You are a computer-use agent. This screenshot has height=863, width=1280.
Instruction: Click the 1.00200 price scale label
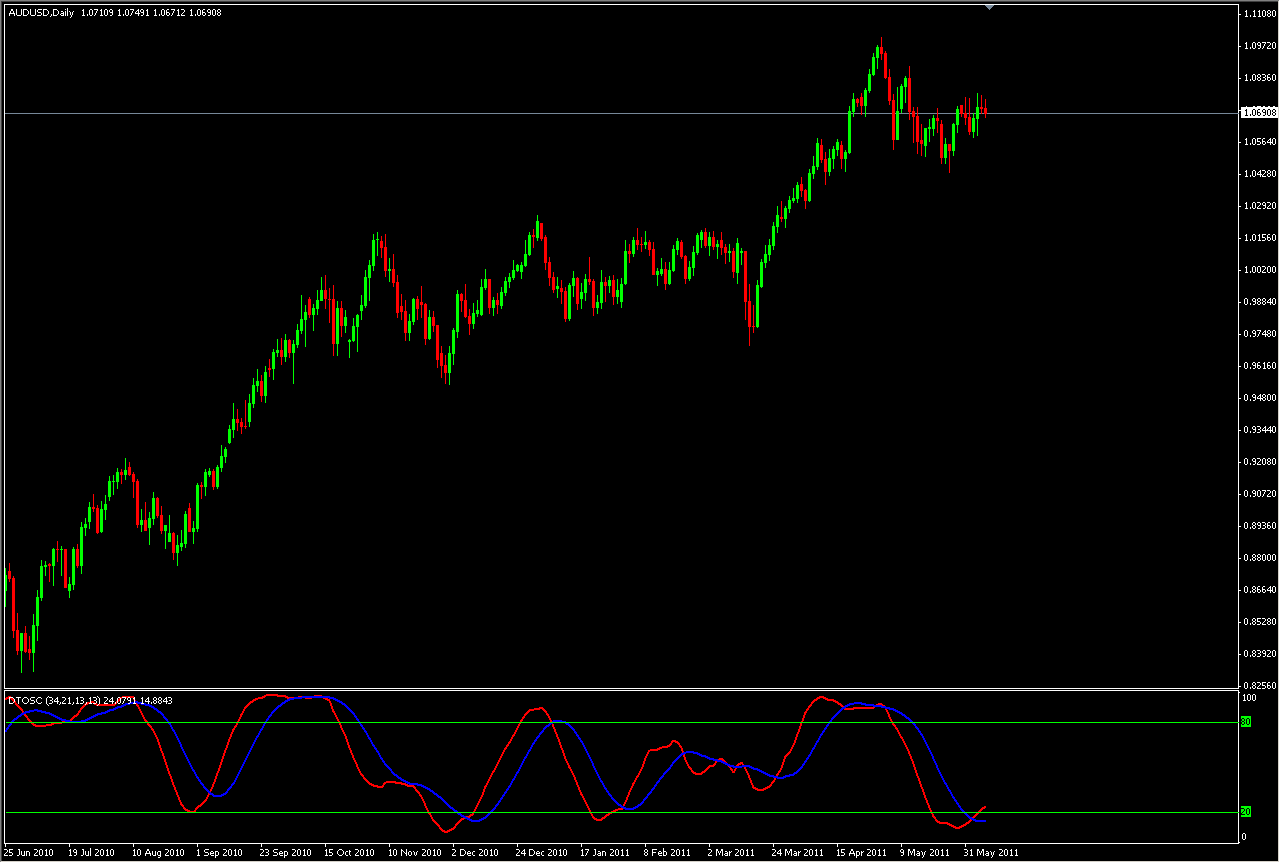click(1258, 270)
